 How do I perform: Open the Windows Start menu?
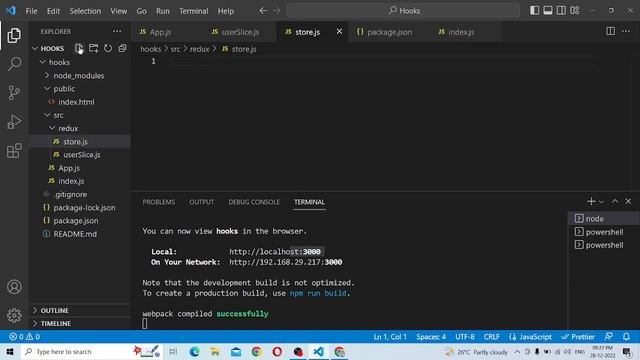(10, 351)
